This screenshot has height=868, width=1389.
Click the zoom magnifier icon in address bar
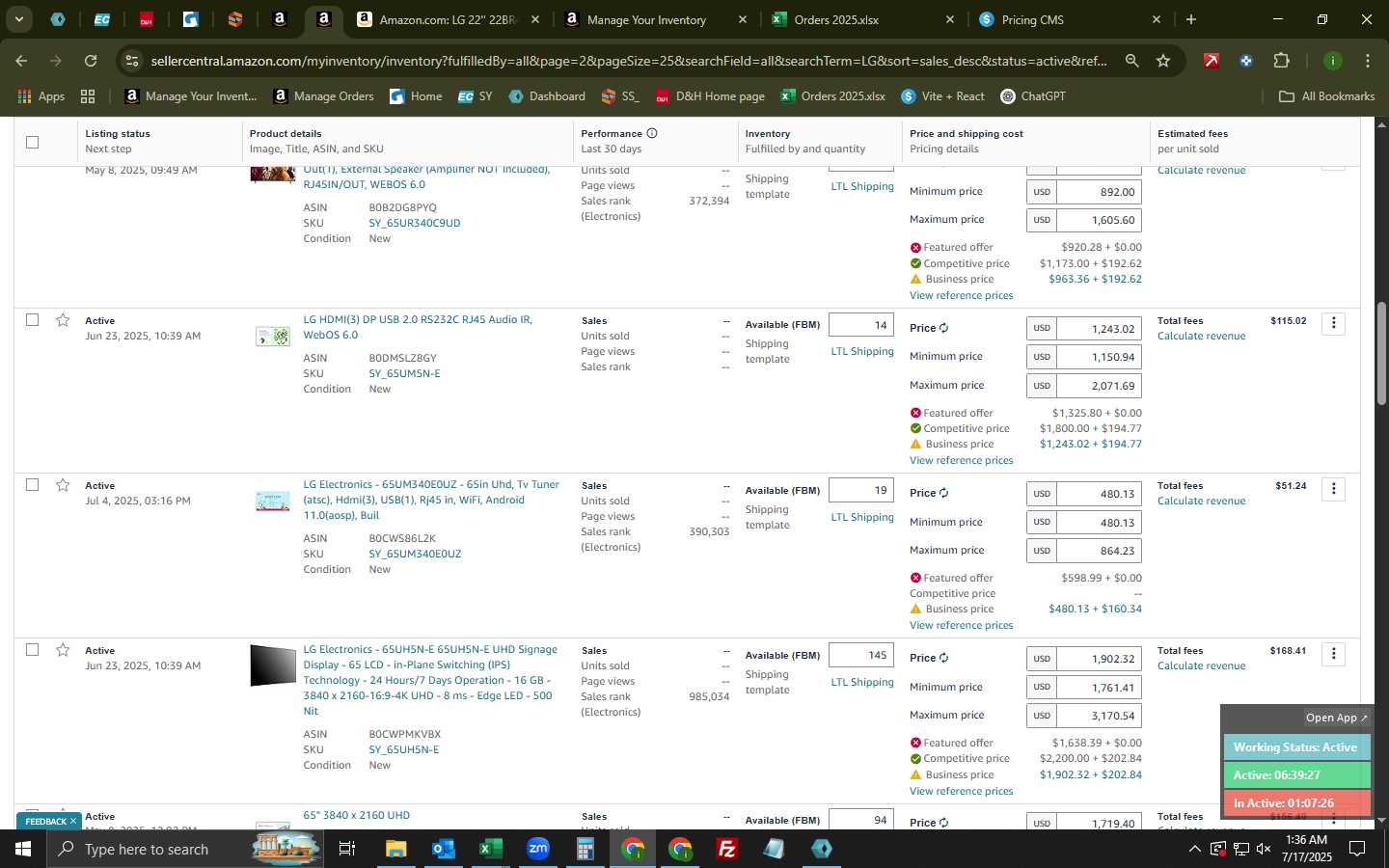(x=1131, y=61)
